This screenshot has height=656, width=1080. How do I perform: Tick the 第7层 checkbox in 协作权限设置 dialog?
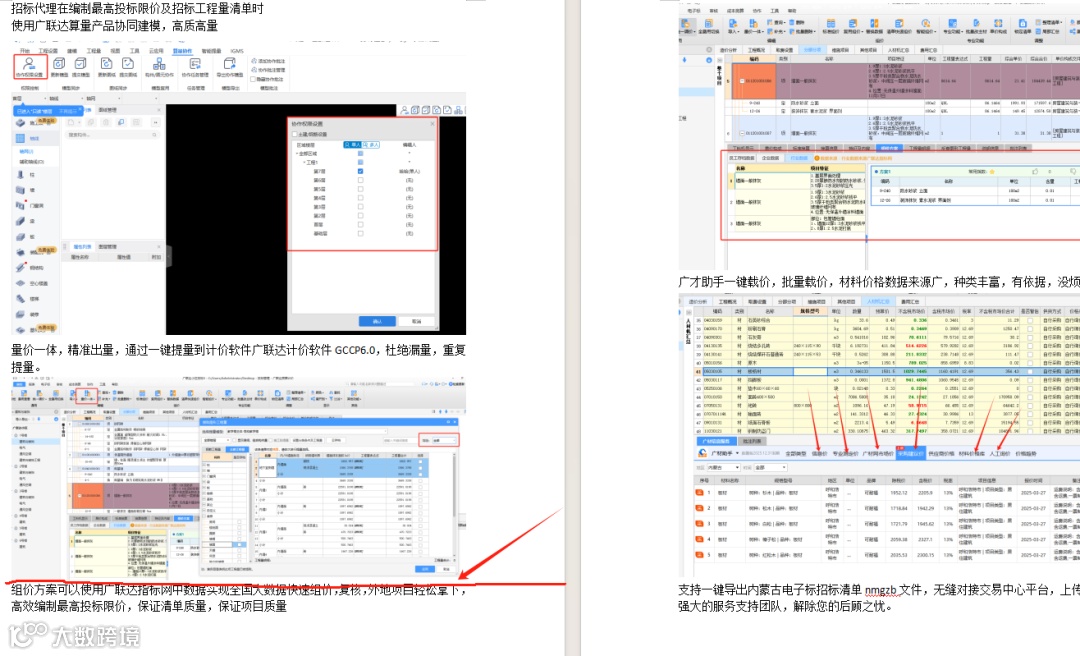point(360,172)
